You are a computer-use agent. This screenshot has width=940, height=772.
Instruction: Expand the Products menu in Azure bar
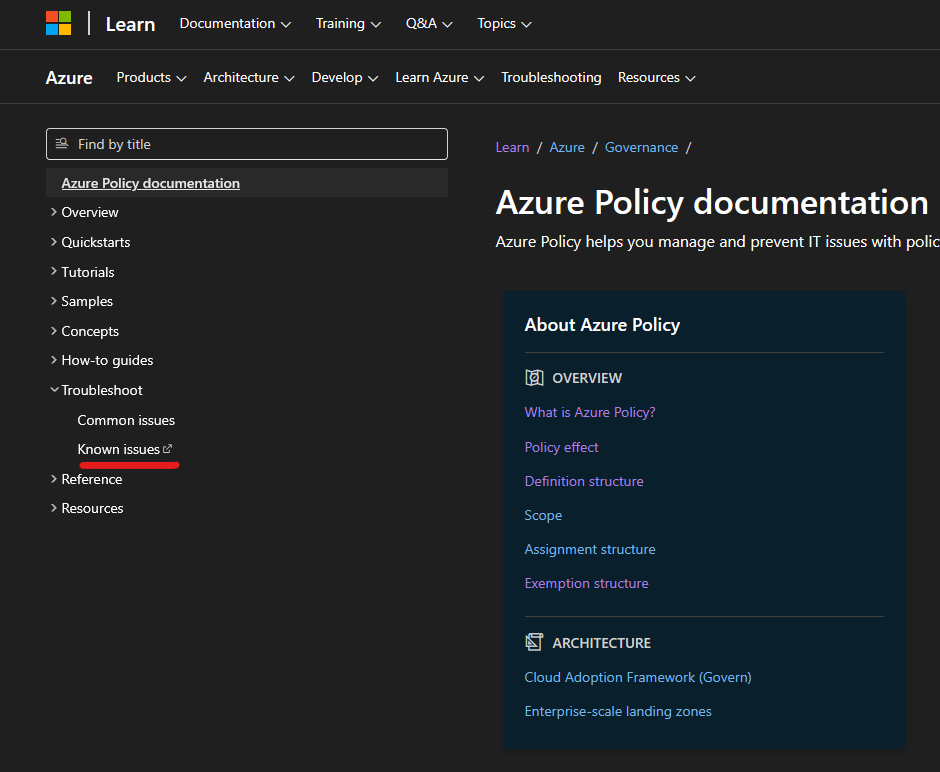click(151, 77)
